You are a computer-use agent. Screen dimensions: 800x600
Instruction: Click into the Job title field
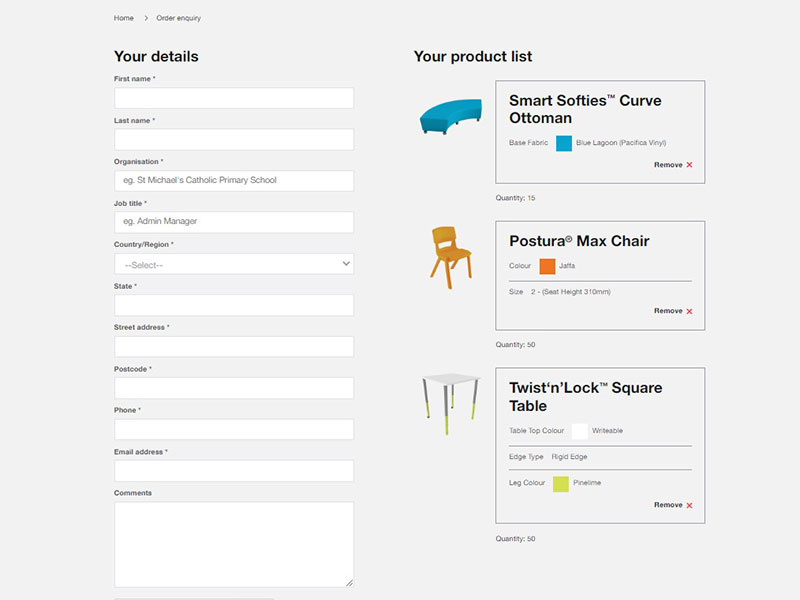pyautogui.click(x=234, y=222)
